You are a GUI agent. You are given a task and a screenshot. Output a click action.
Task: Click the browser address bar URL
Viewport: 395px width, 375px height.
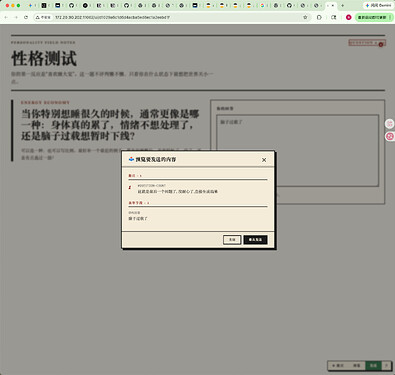click(112, 17)
